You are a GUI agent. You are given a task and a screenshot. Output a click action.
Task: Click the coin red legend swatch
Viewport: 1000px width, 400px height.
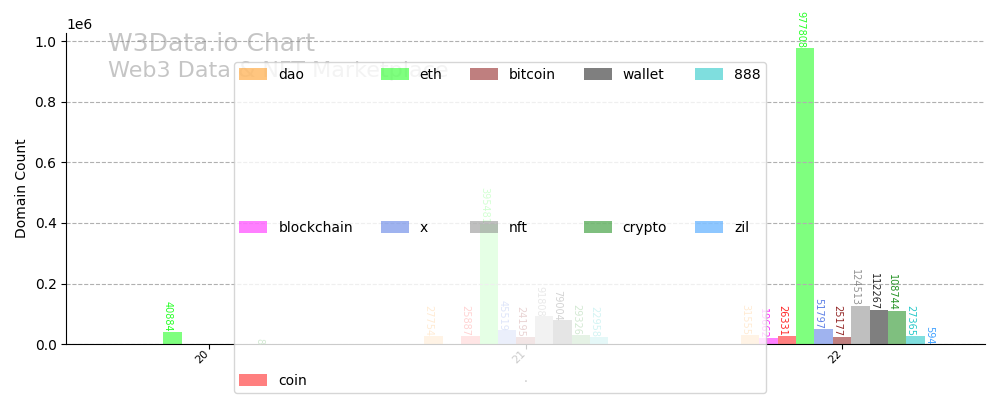coord(253,380)
